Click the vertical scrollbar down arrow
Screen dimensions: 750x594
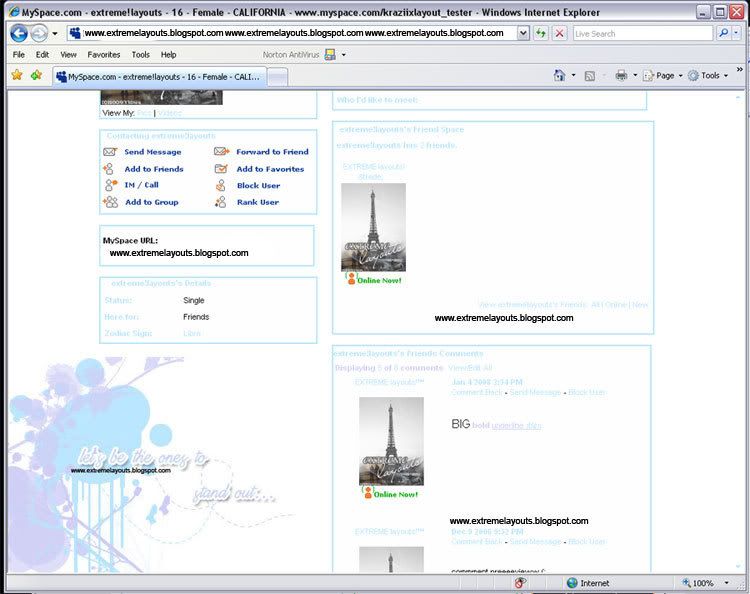[738, 567]
